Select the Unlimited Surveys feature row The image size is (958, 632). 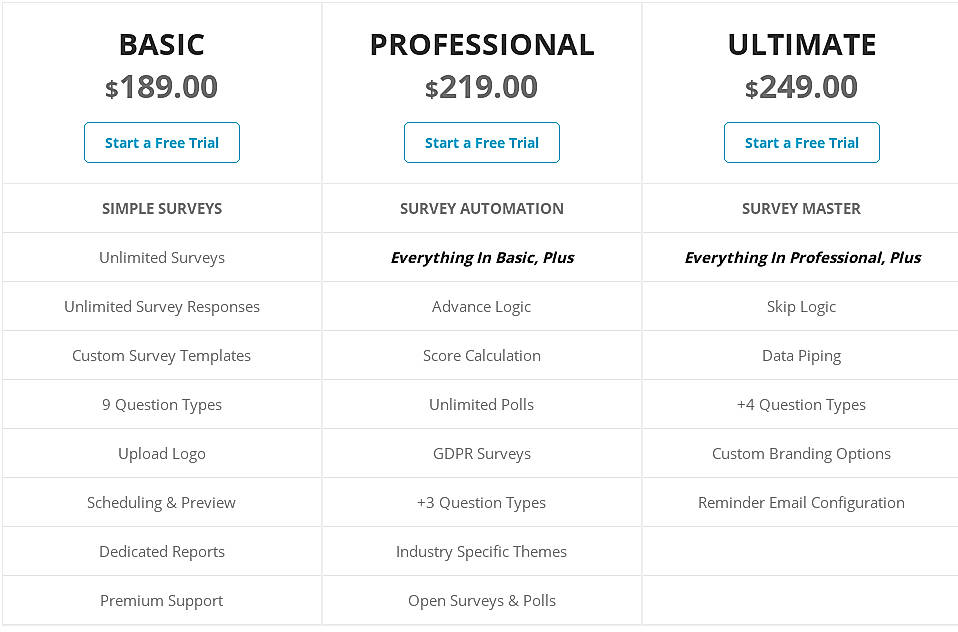[161, 257]
